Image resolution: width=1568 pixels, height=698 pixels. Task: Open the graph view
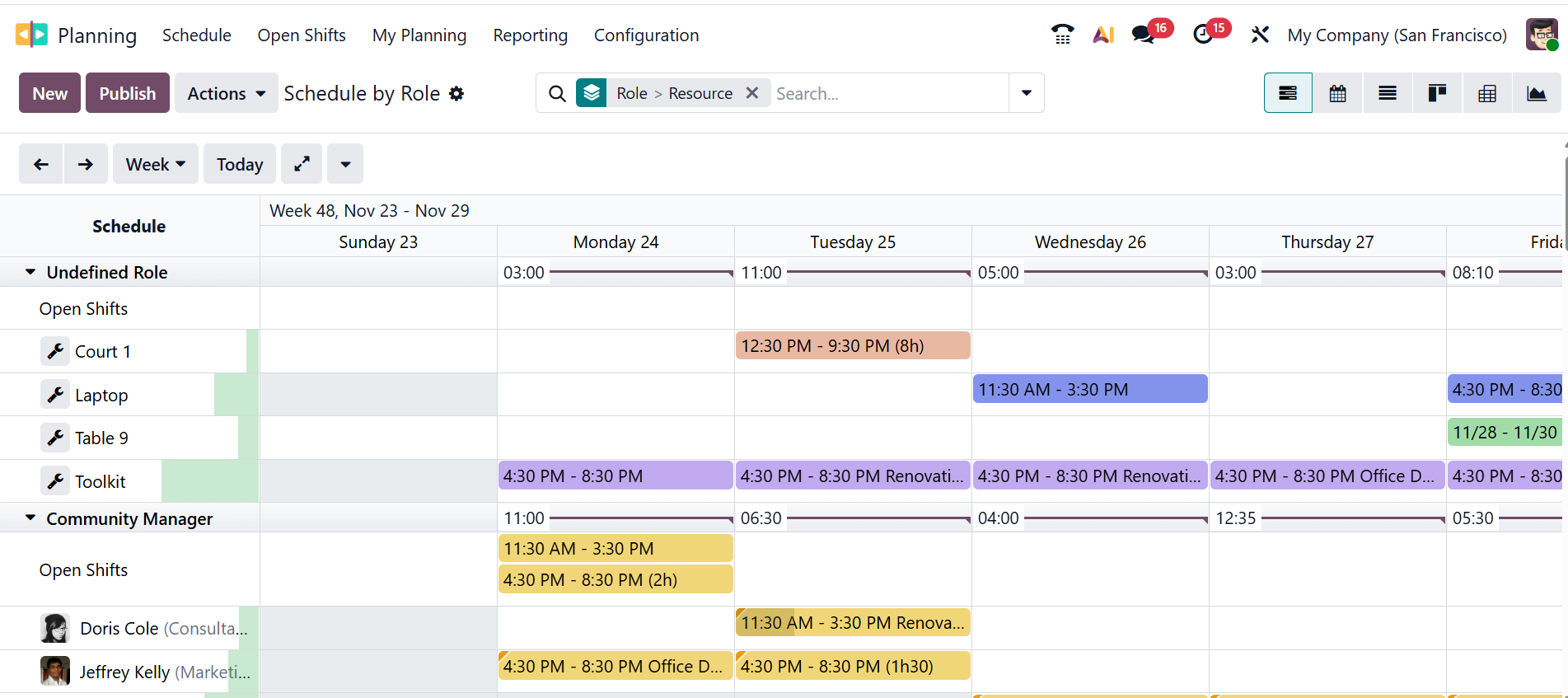tap(1537, 93)
